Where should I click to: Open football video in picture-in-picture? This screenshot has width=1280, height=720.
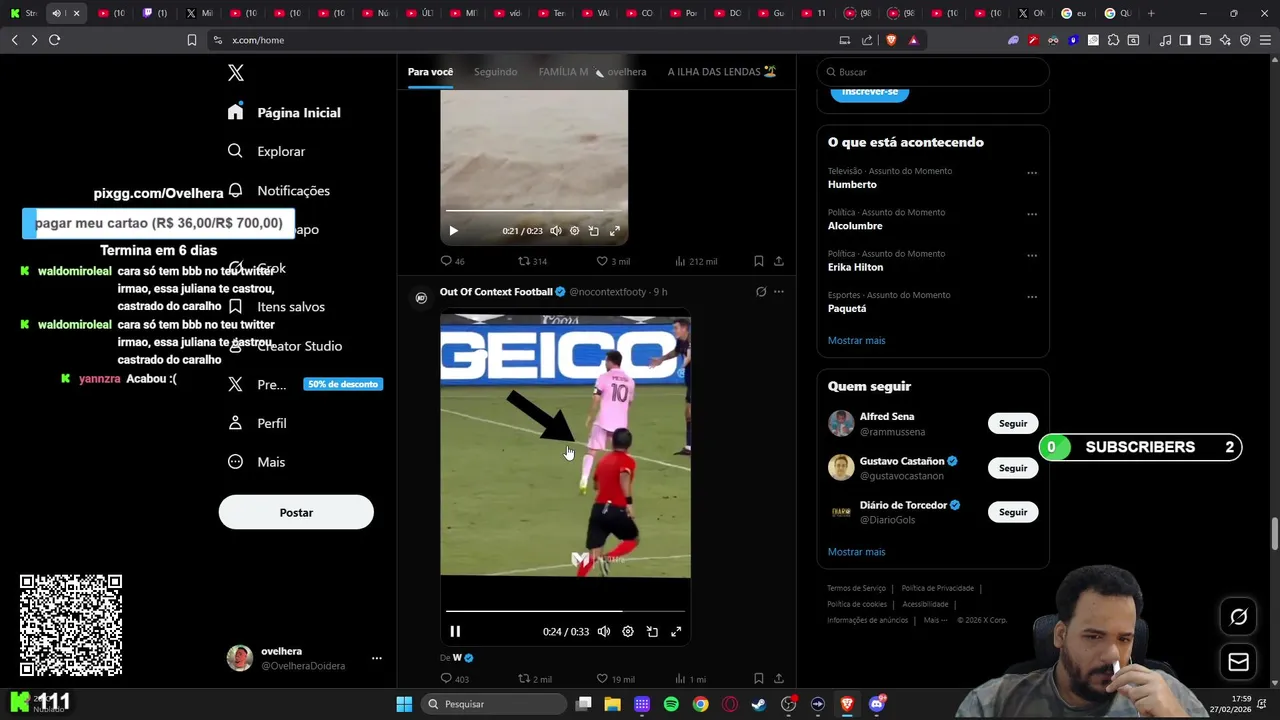[652, 632]
